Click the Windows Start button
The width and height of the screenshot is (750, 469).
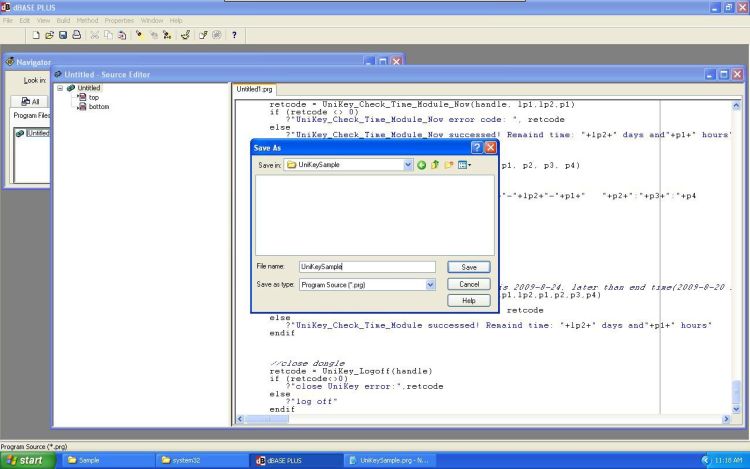click(28, 460)
